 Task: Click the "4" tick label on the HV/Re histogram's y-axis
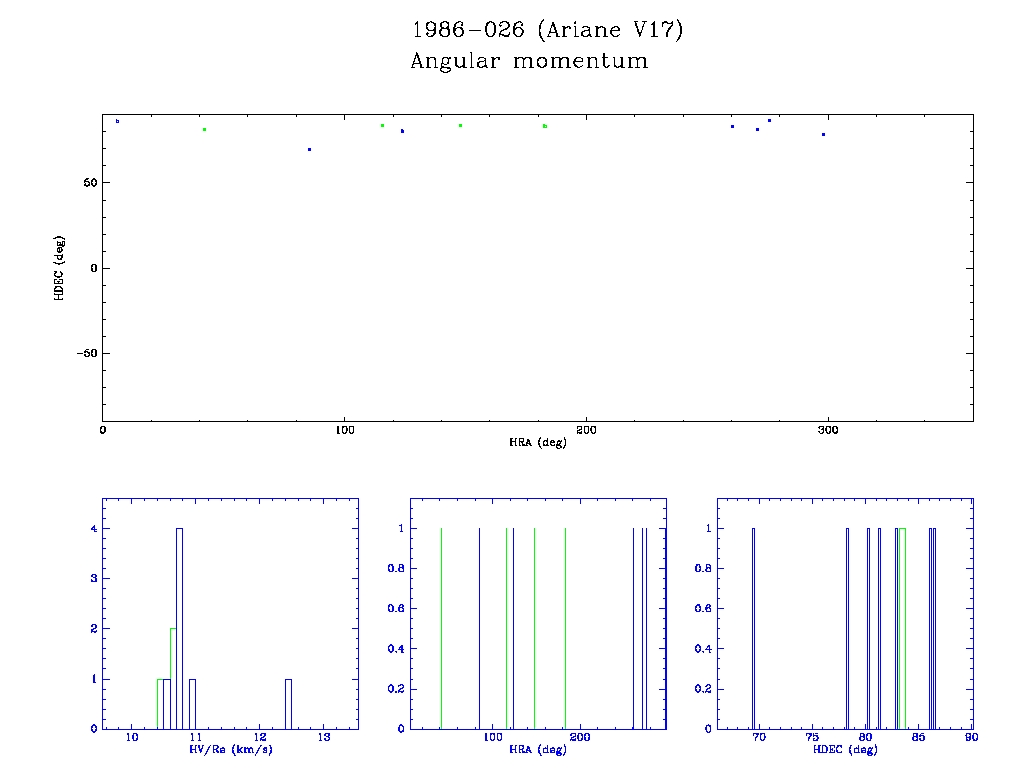coord(94,528)
